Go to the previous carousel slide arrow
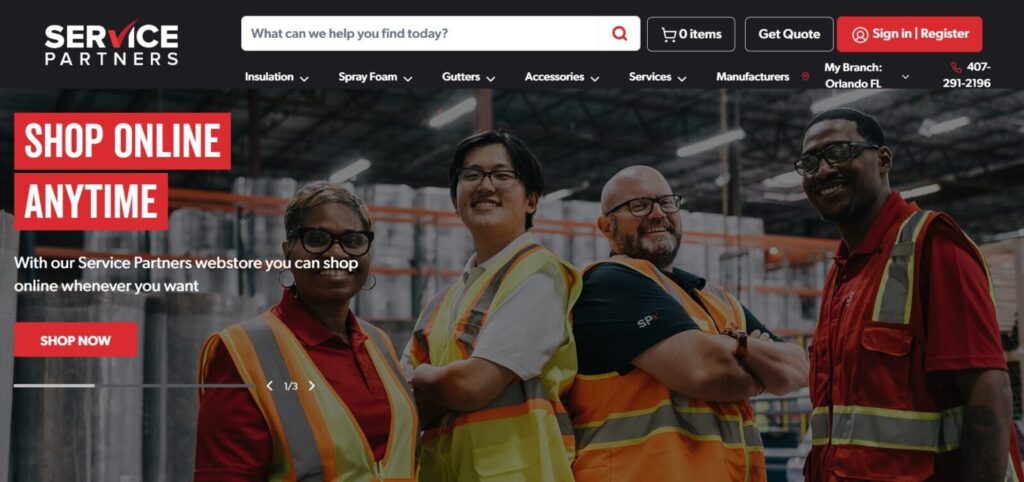Screen dimensions: 1024x482 (269, 386)
